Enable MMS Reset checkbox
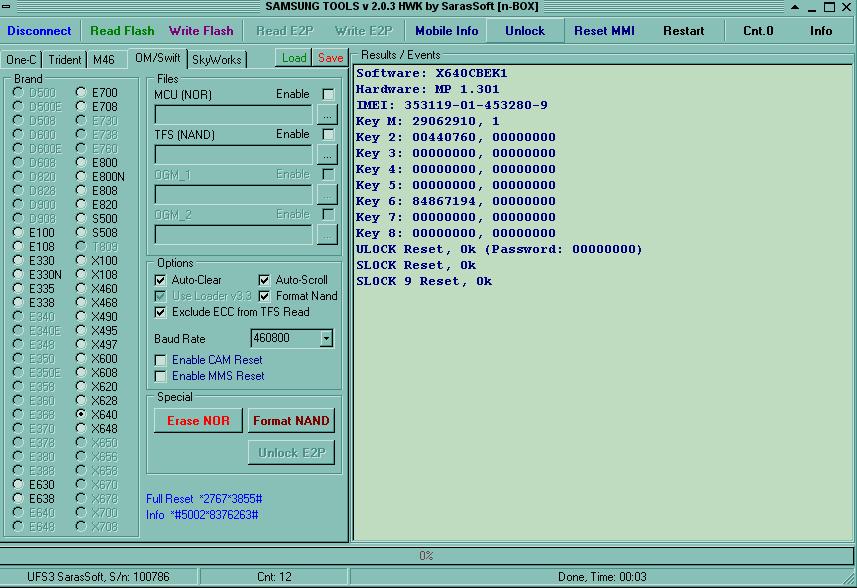The image size is (857, 588). point(160,376)
